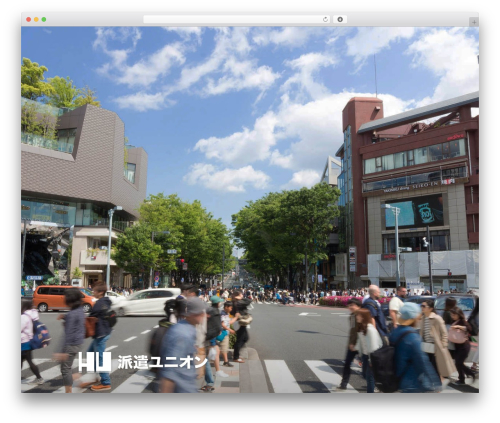Click the browser address bar field
Viewport: 500px width, 423px height.
coord(237,20)
